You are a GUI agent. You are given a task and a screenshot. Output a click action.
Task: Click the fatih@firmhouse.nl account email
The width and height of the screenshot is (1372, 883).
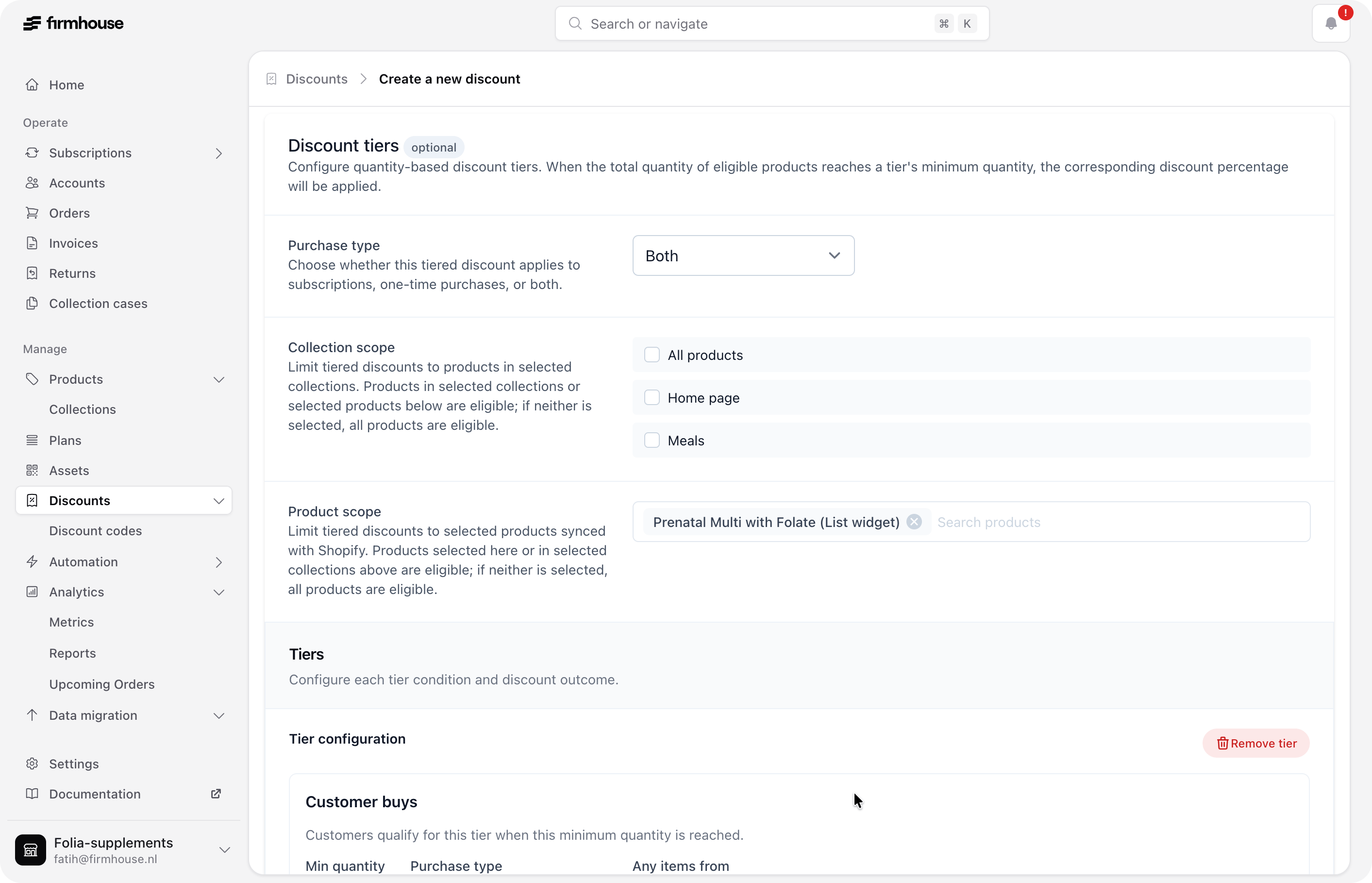pyautogui.click(x=105, y=859)
